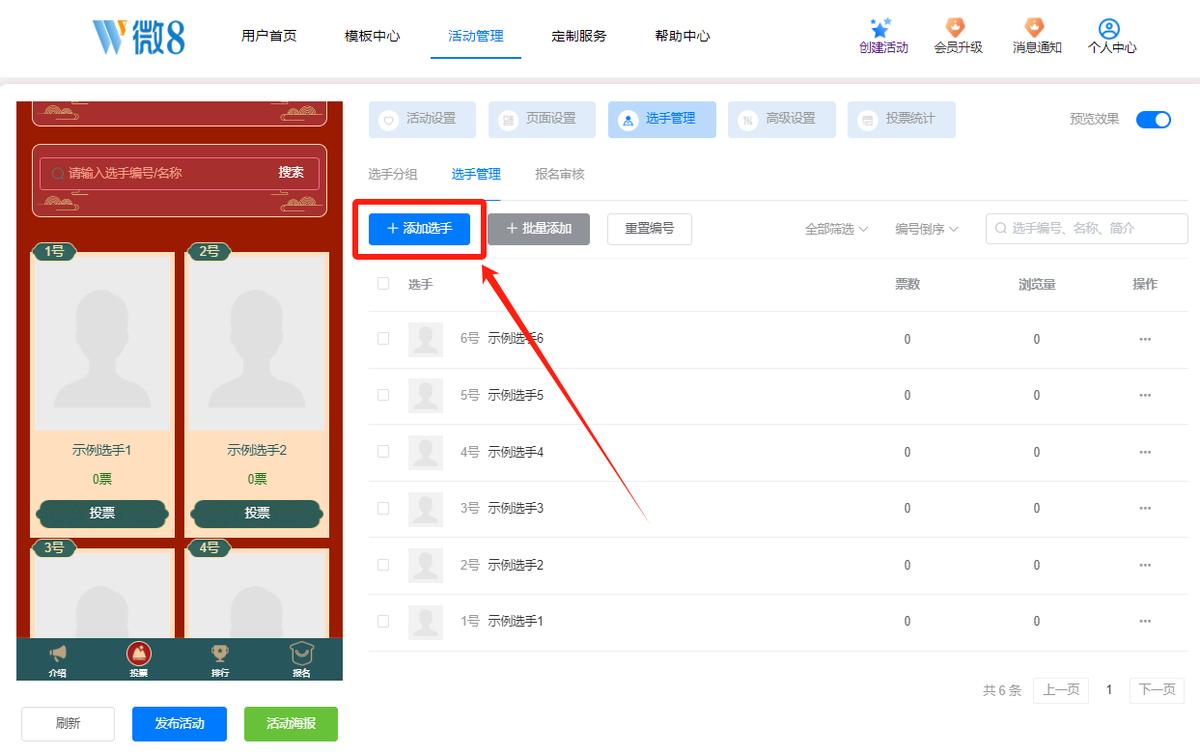Viewport: 1200px width, 754px height.
Task: Click the 微8 logo
Action: [138, 36]
